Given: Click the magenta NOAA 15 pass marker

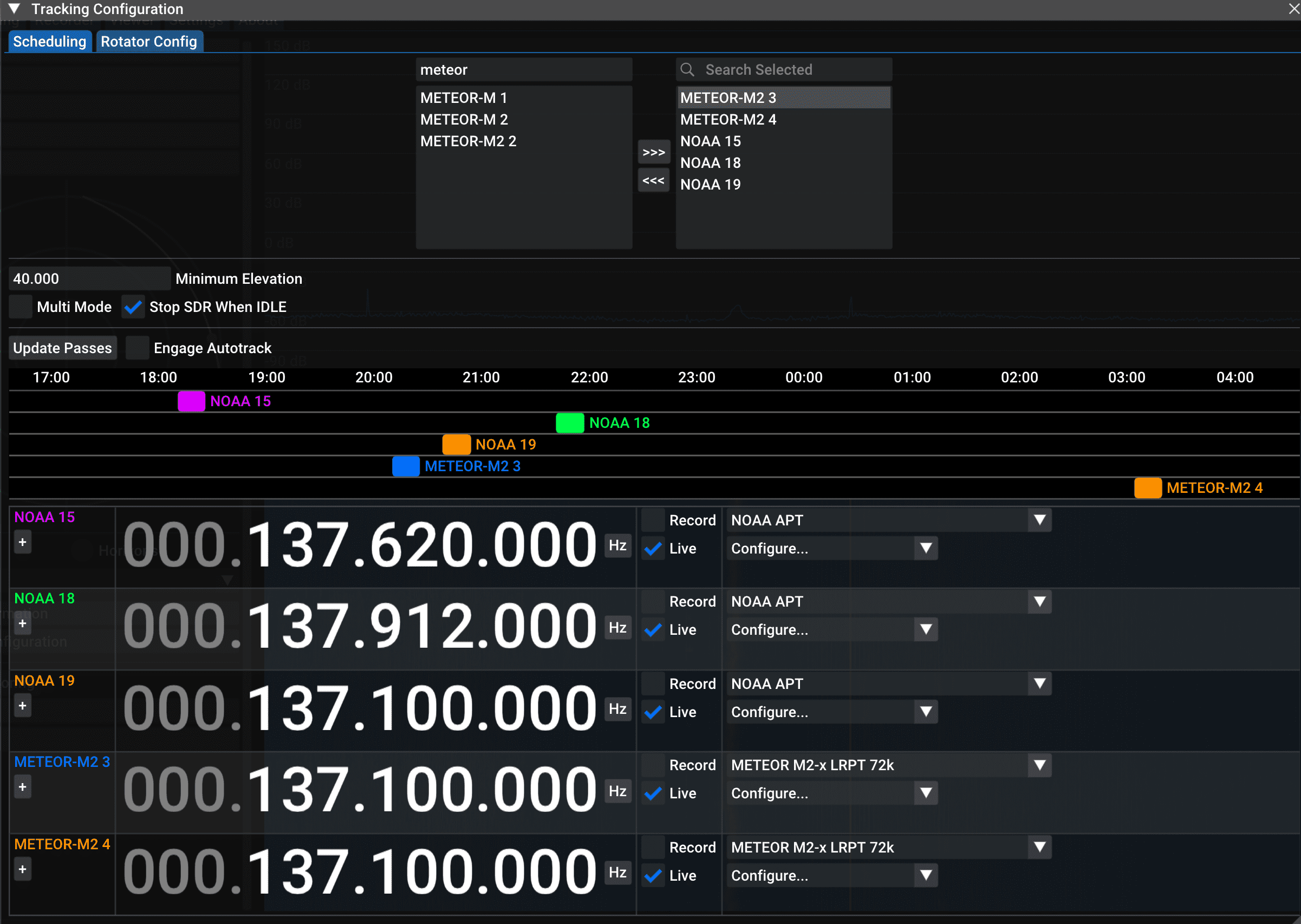Looking at the screenshot, I should [x=192, y=402].
